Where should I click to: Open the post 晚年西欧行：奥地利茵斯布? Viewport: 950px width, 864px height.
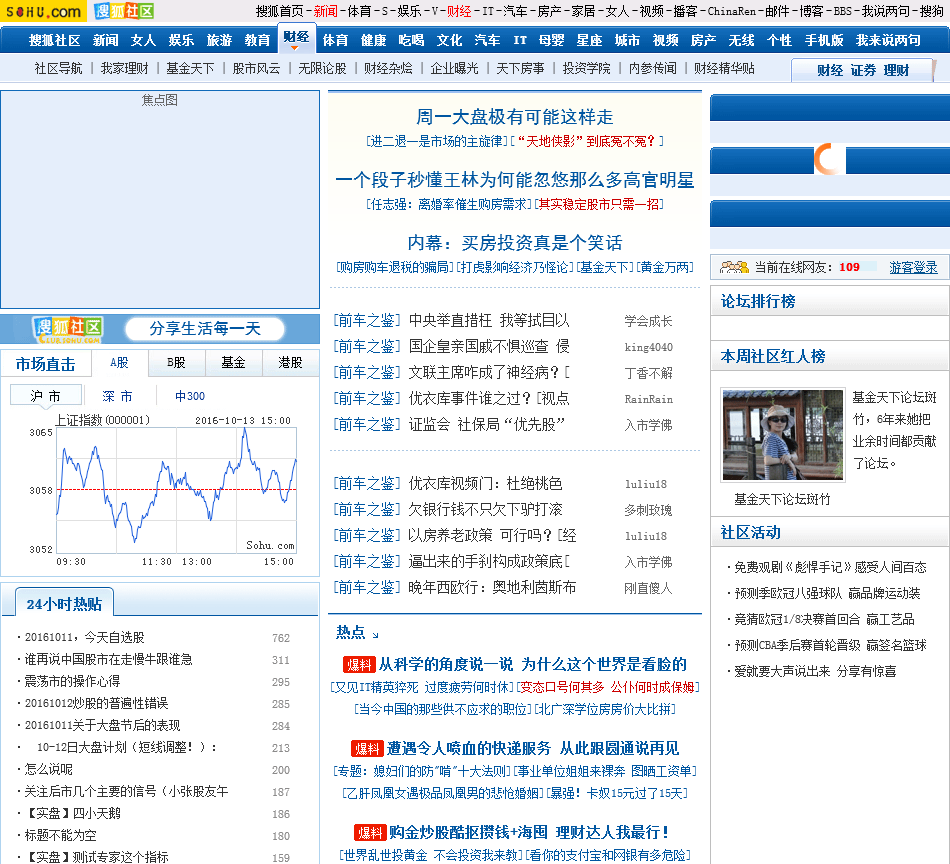pos(492,588)
